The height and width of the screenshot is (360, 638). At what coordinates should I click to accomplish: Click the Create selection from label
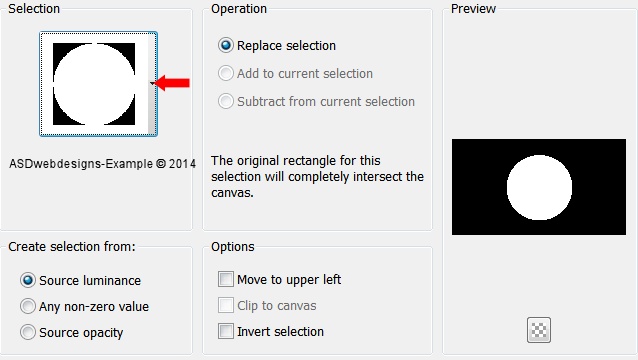(x=72, y=247)
